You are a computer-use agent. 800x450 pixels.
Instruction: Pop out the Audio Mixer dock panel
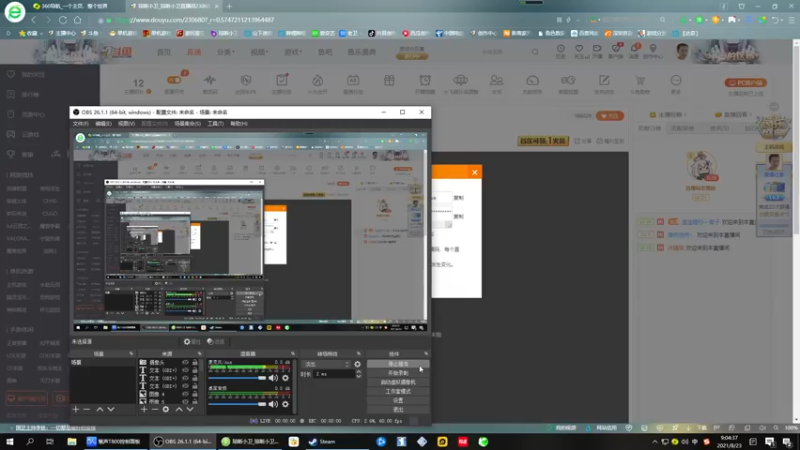292,354
